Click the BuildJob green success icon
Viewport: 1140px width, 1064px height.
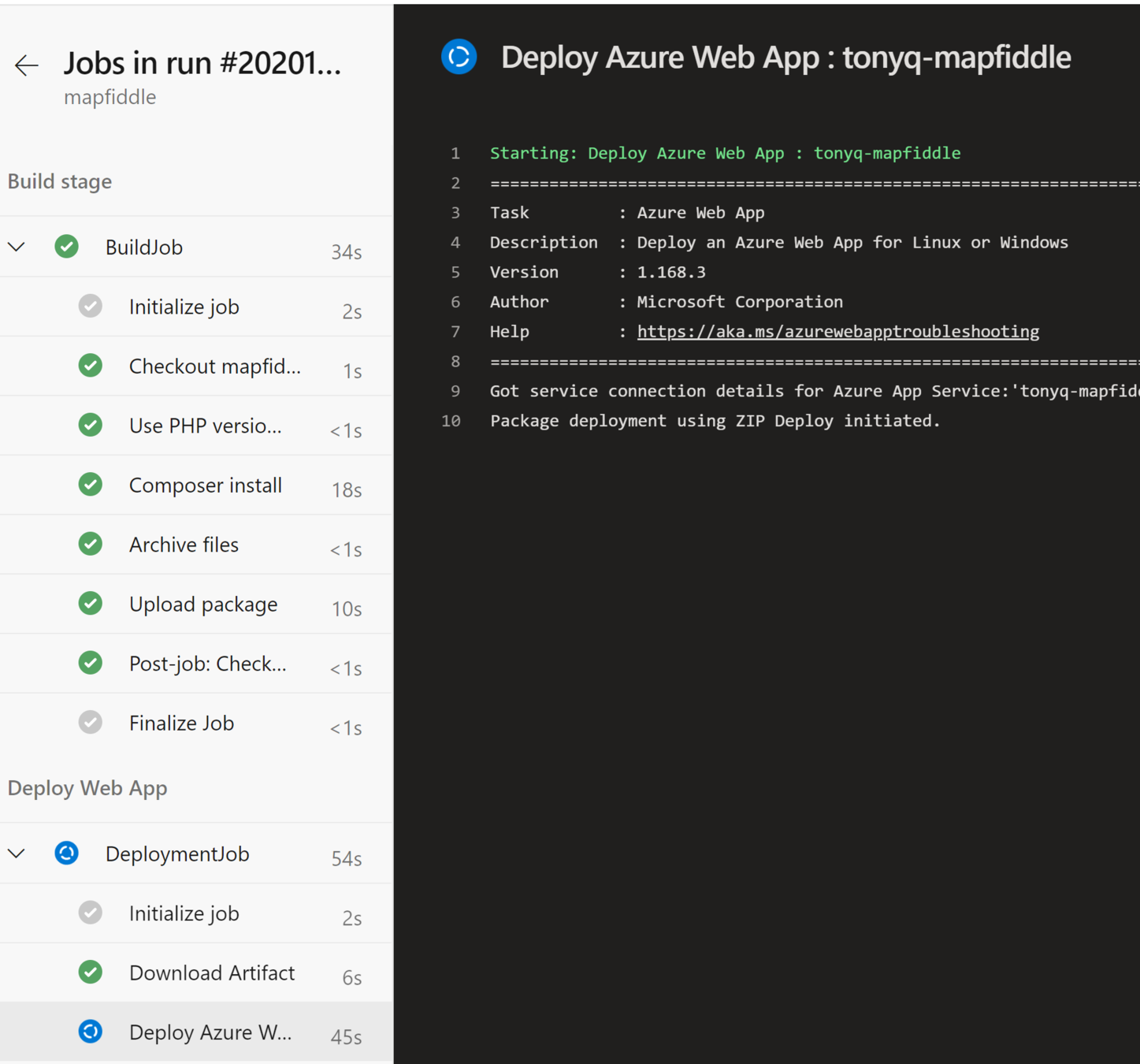67,247
